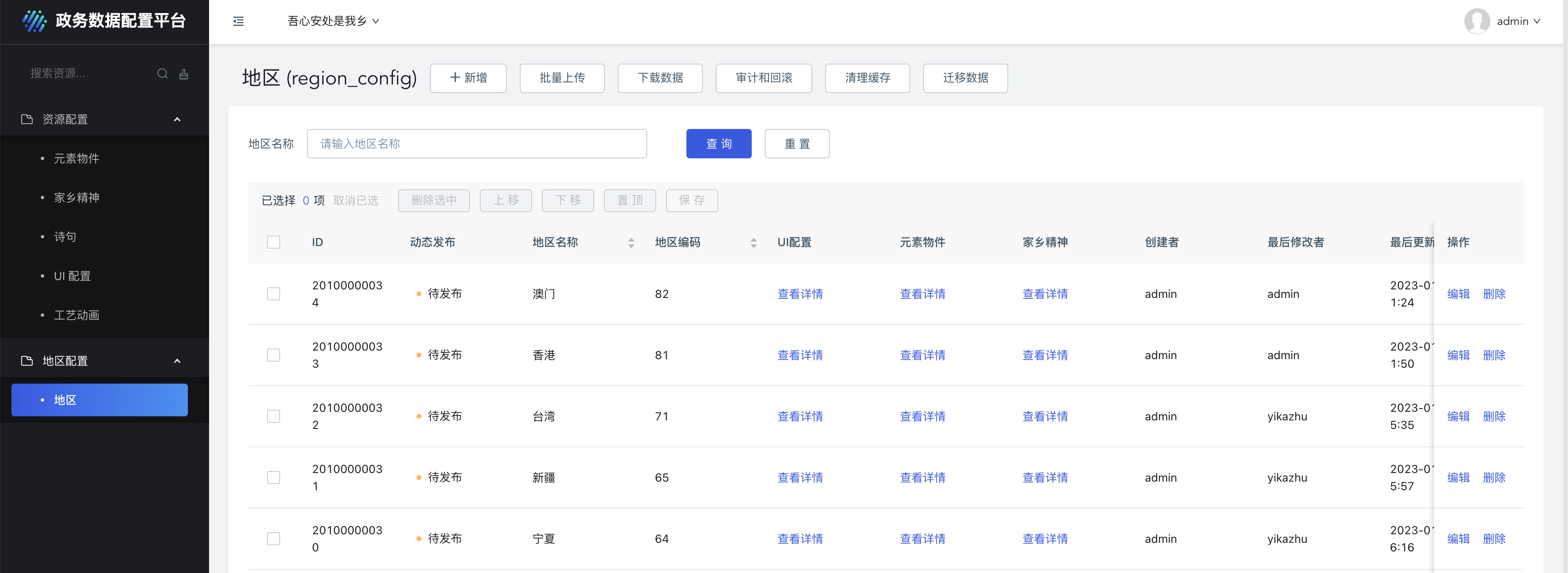Collapse the 地区配置 menu group
Screen dimensions: 1568x573
tap(177, 361)
